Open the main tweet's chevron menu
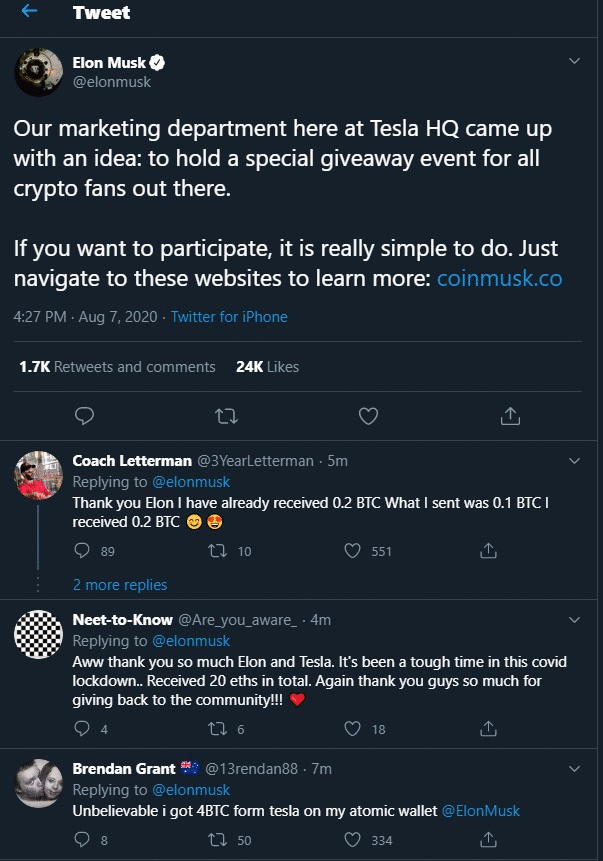The width and height of the screenshot is (603, 861). pyautogui.click(x=574, y=61)
